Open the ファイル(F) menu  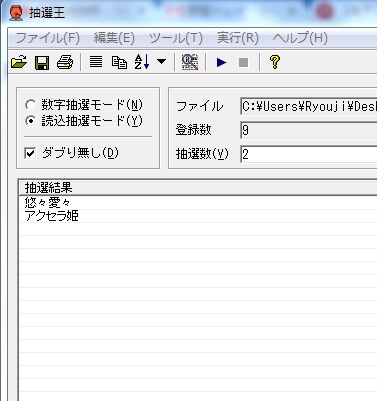click(x=48, y=38)
